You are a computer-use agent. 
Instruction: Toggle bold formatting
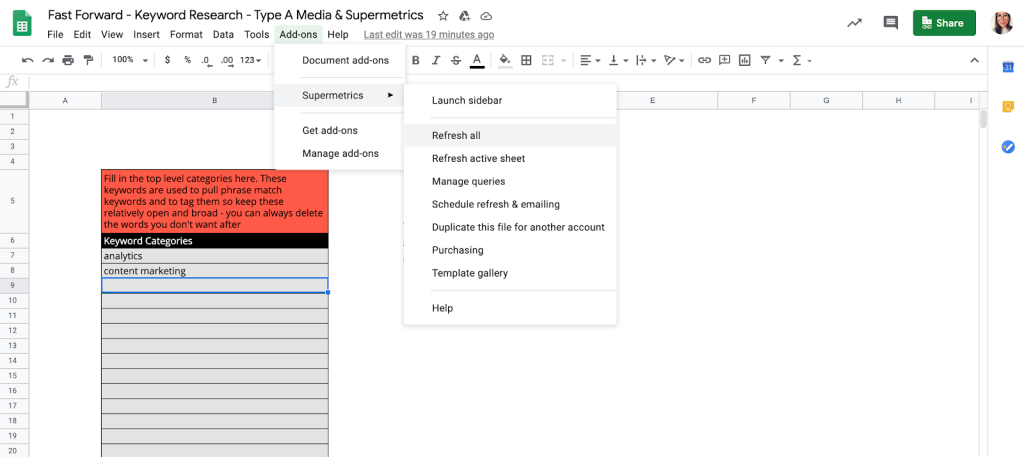pyautogui.click(x=416, y=60)
